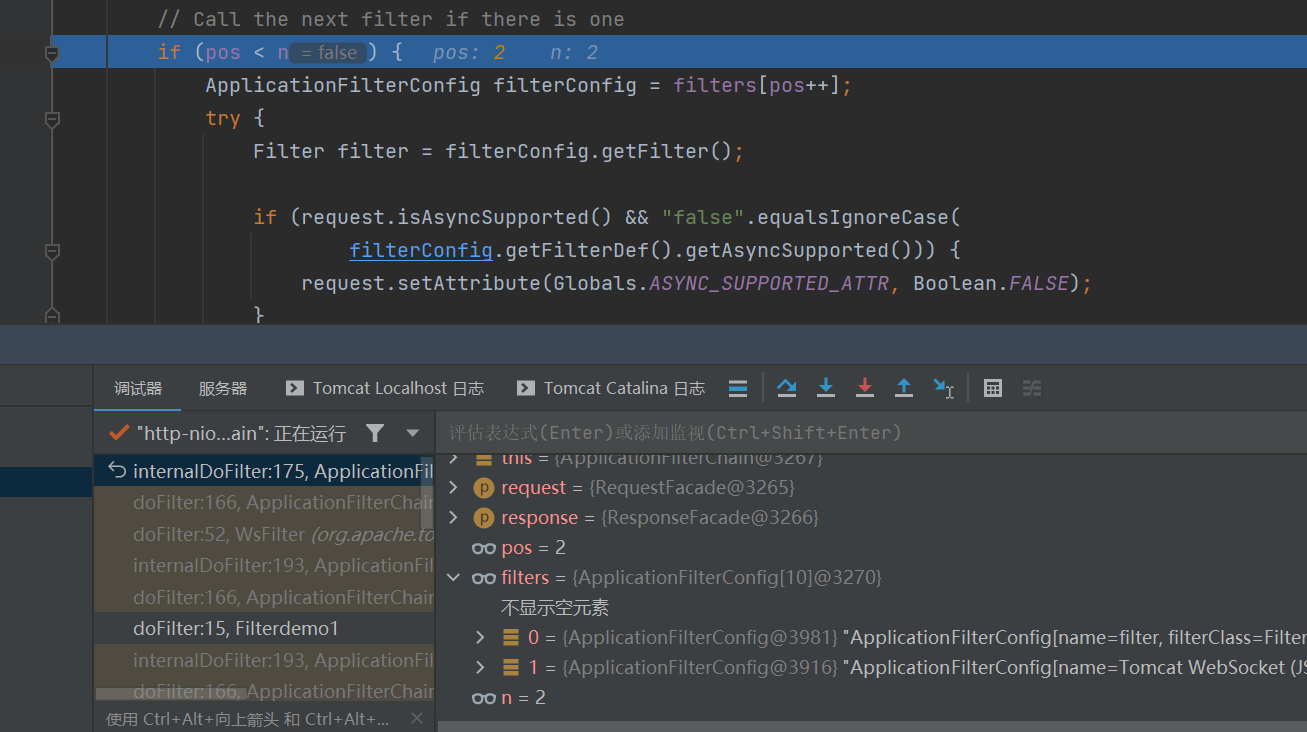Click the frames list vertical scrollbar
1307x732 pixels.
click(427, 493)
